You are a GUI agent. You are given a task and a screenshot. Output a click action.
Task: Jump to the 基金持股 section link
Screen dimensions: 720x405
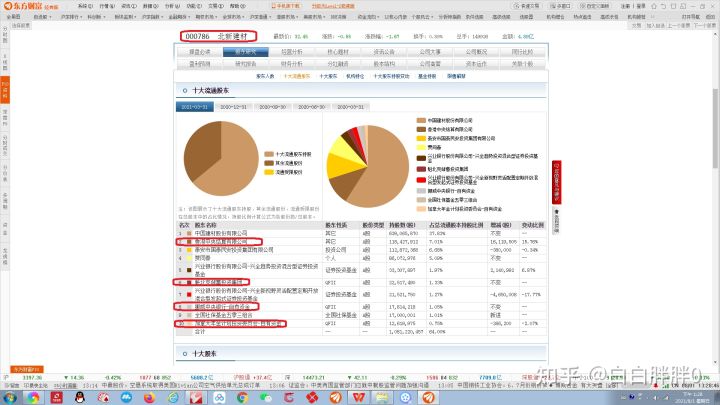[x=427, y=76]
